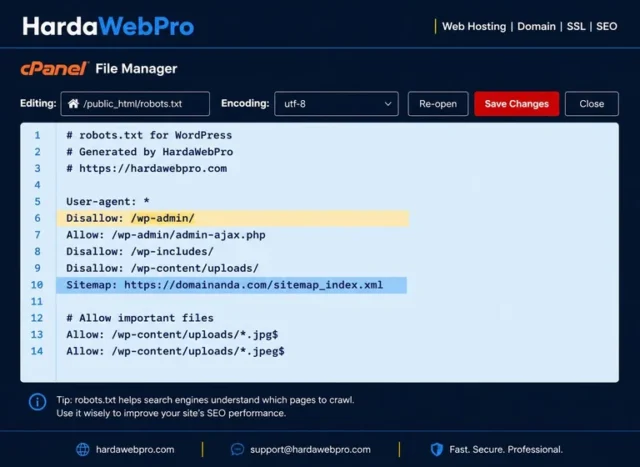Click line number 4 in gutter
This screenshot has width=640, height=467.
coord(37,185)
